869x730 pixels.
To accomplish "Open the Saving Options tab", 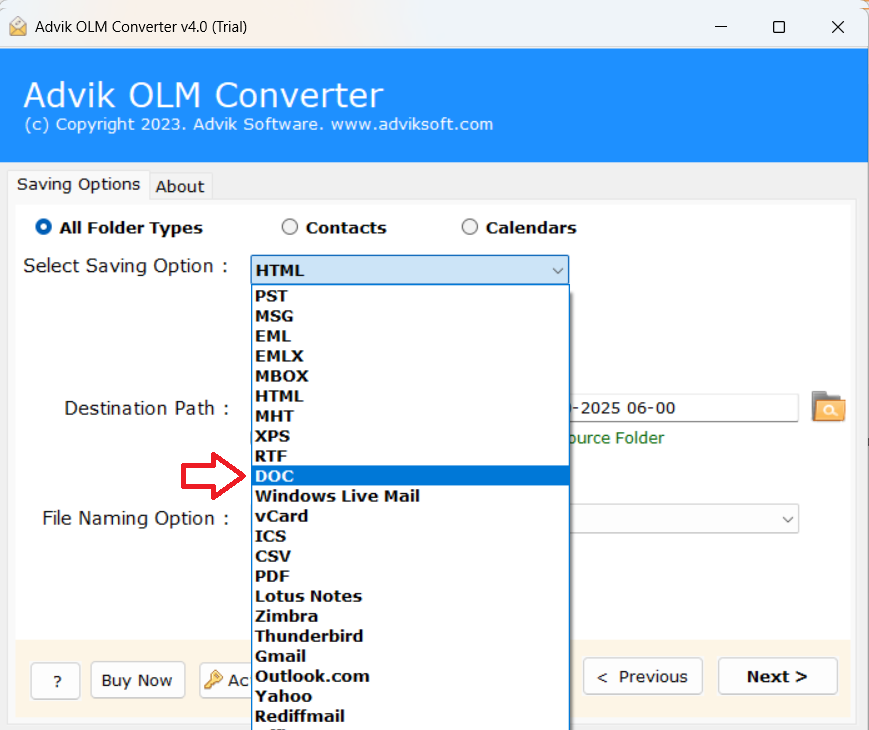I will pos(79,185).
